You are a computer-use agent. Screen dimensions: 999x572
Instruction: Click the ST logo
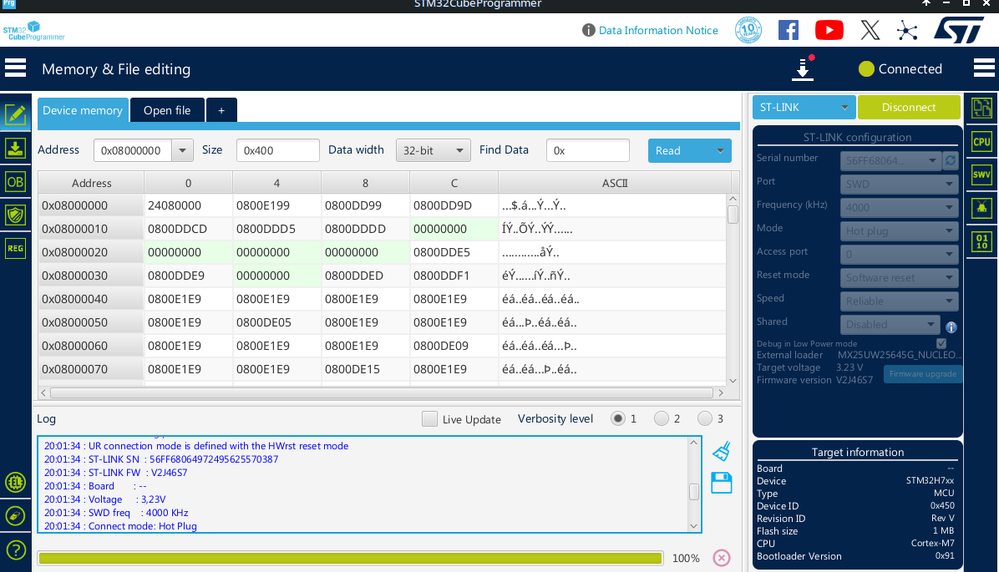(959, 30)
